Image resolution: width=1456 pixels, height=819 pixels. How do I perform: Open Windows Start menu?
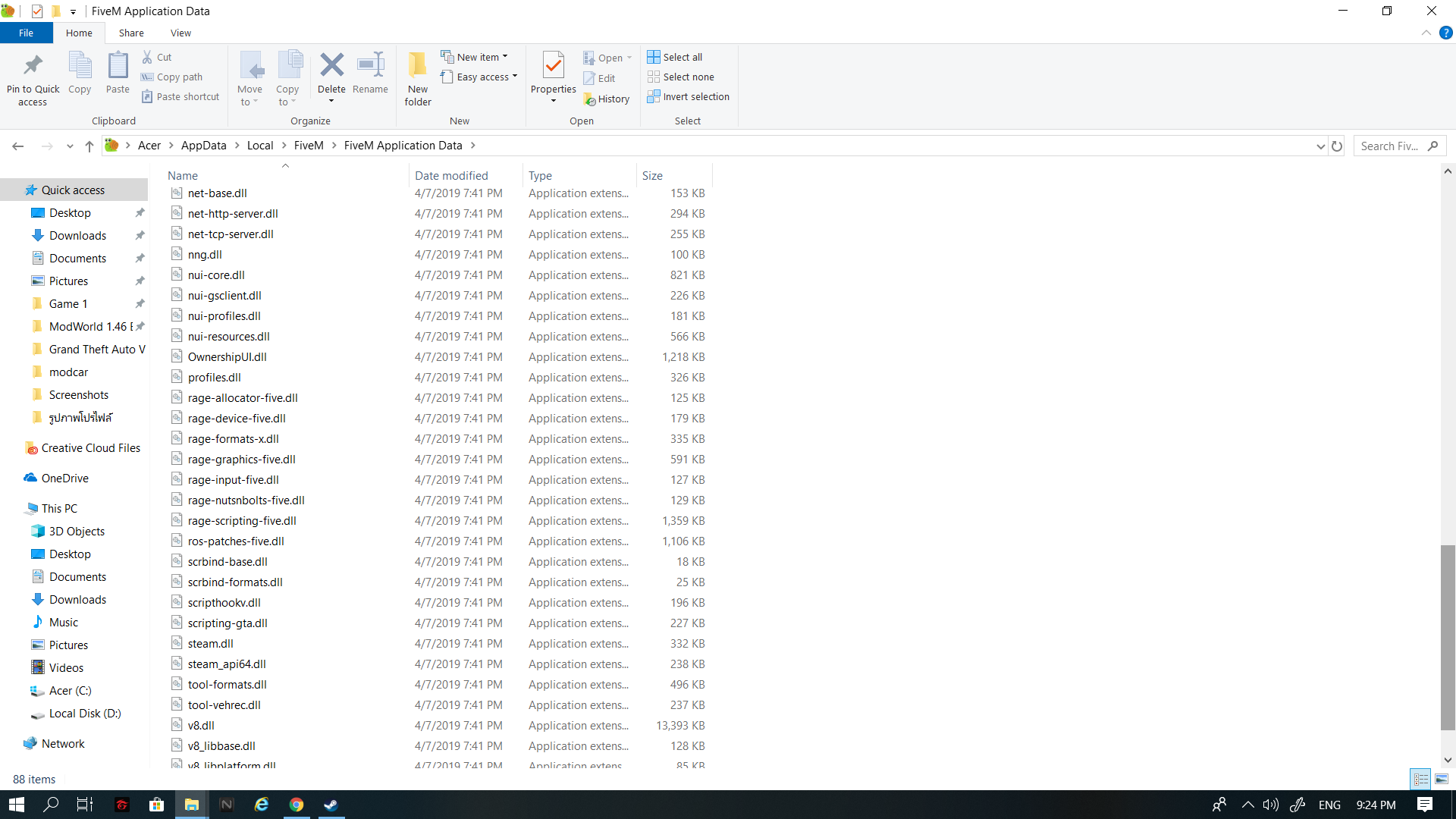click(x=17, y=805)
